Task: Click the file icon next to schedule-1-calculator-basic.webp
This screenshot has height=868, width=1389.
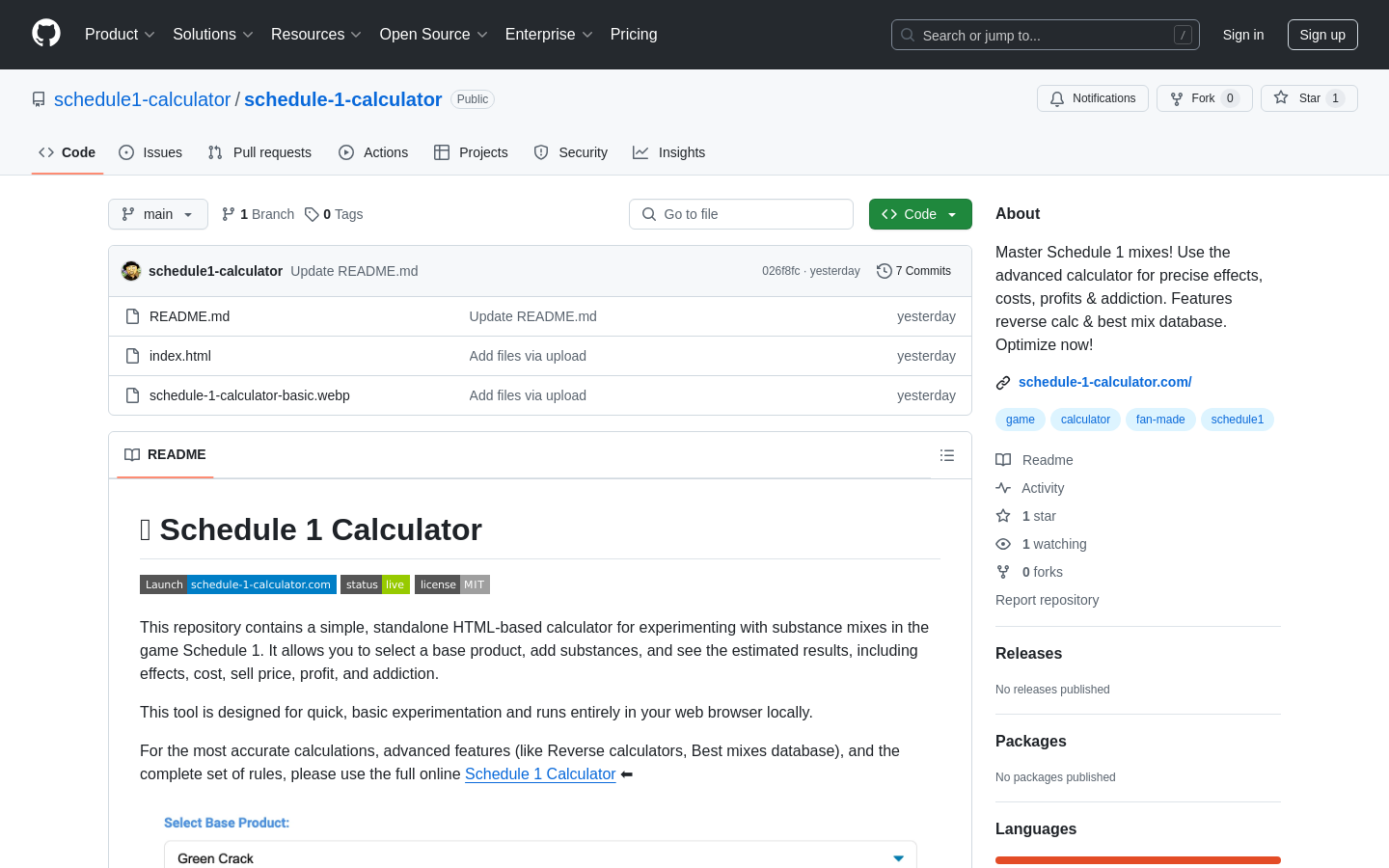Action: [133, 395]
